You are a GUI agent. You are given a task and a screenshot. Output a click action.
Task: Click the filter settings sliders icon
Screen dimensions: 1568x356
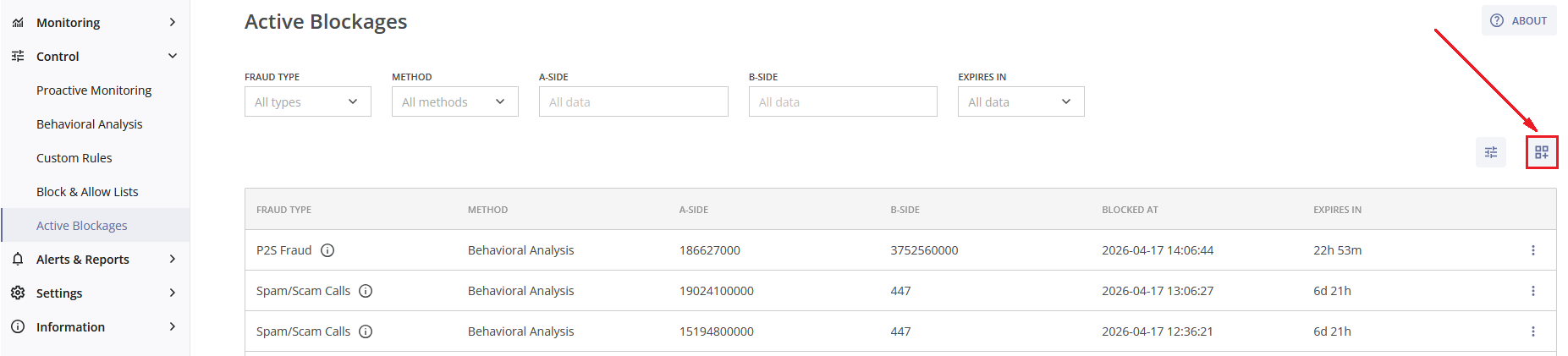(1491, 152)
